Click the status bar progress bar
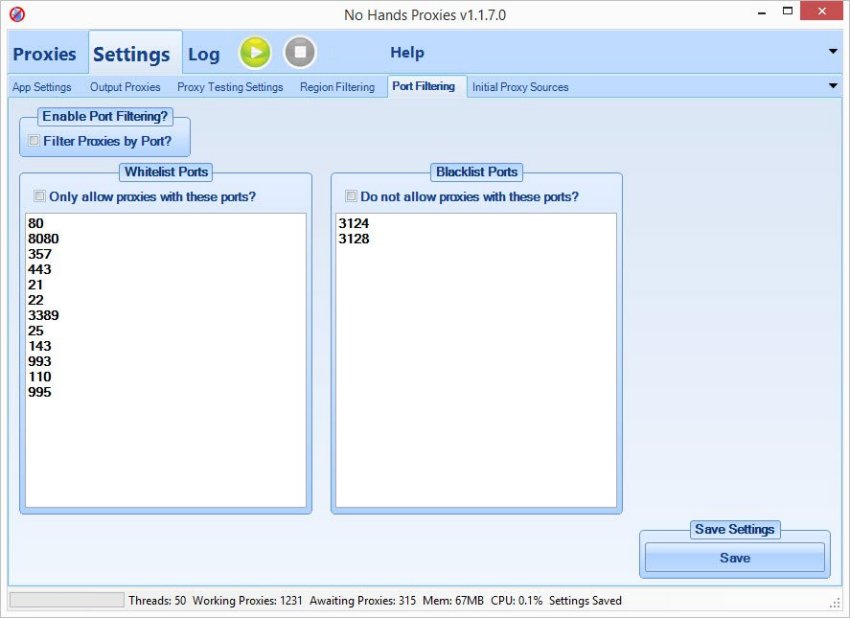The height and width of the screenshot is (618, 850). point(67,600)
